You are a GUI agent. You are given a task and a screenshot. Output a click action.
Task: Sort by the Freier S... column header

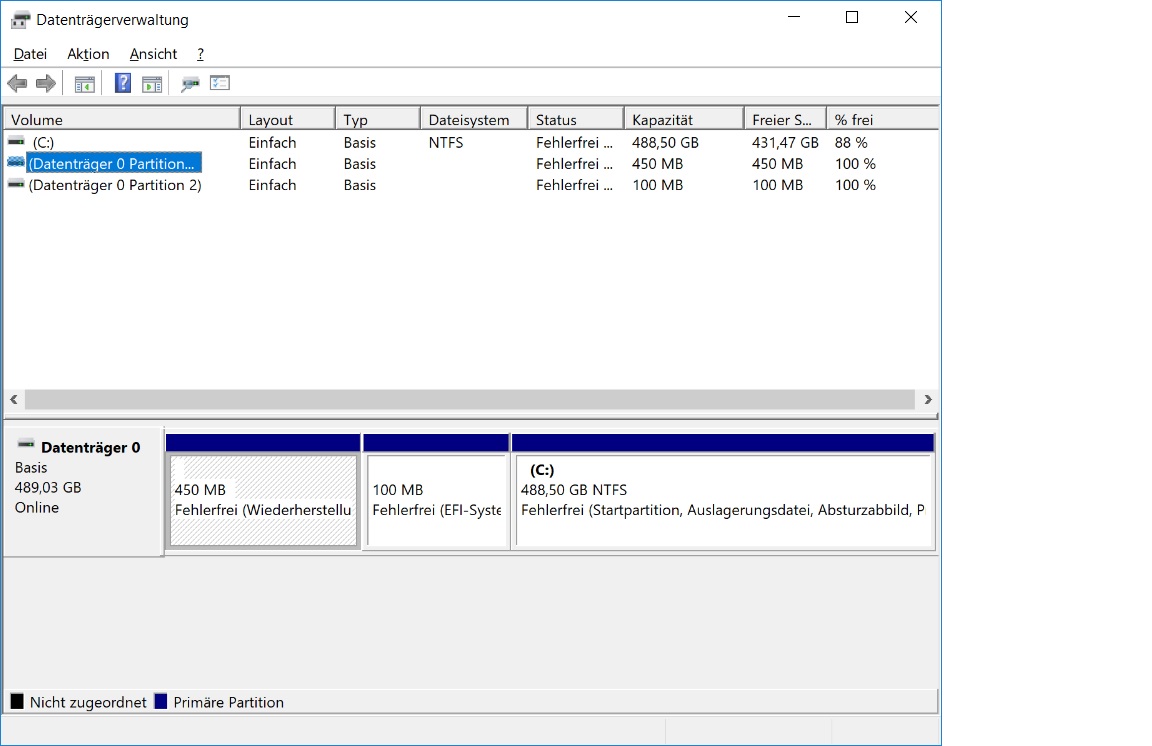pos(785,119)
